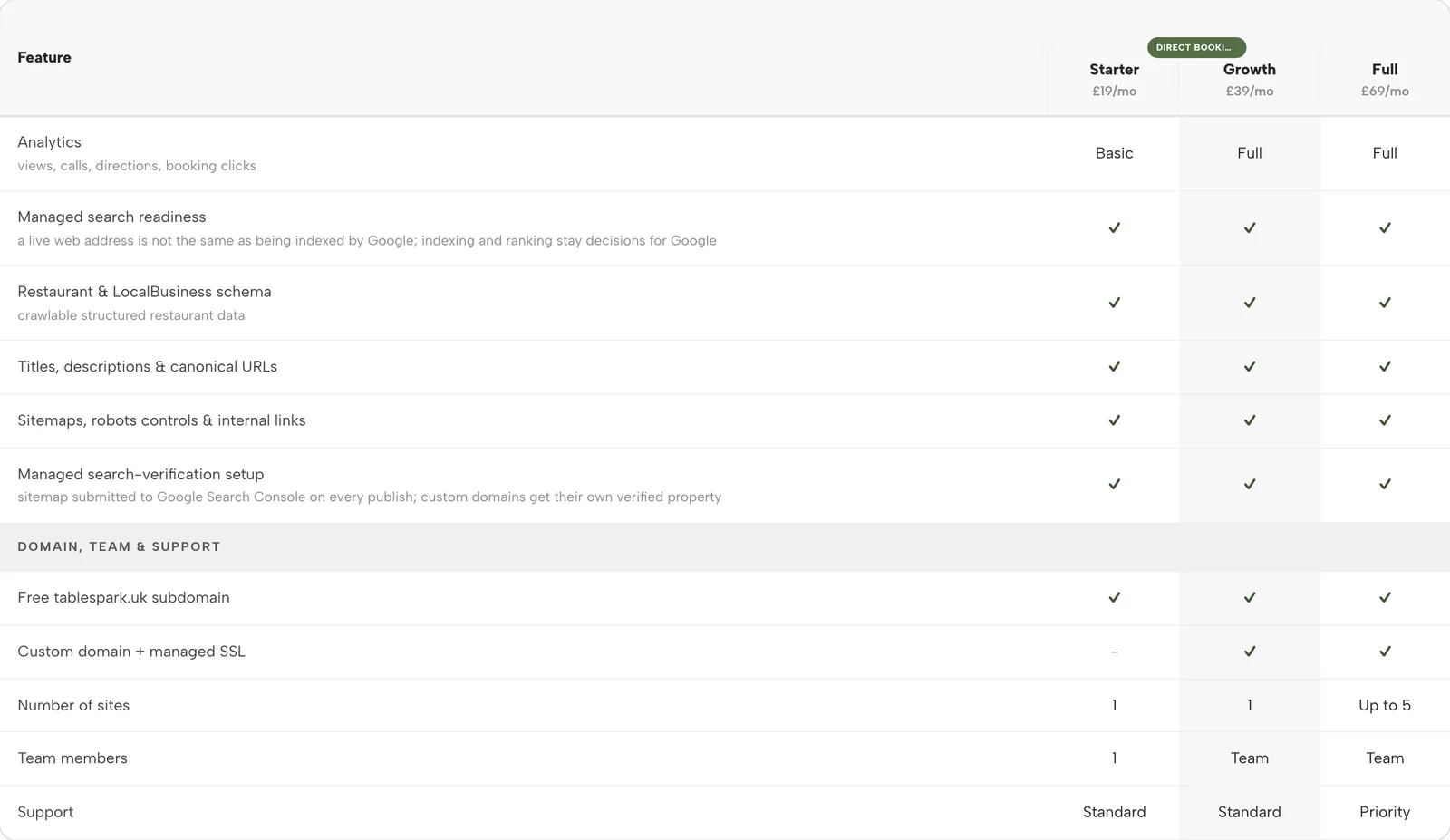Viewport: 1450px width, 840px height.
Task: Click the Support row label
Action: [x=45, y=812]
